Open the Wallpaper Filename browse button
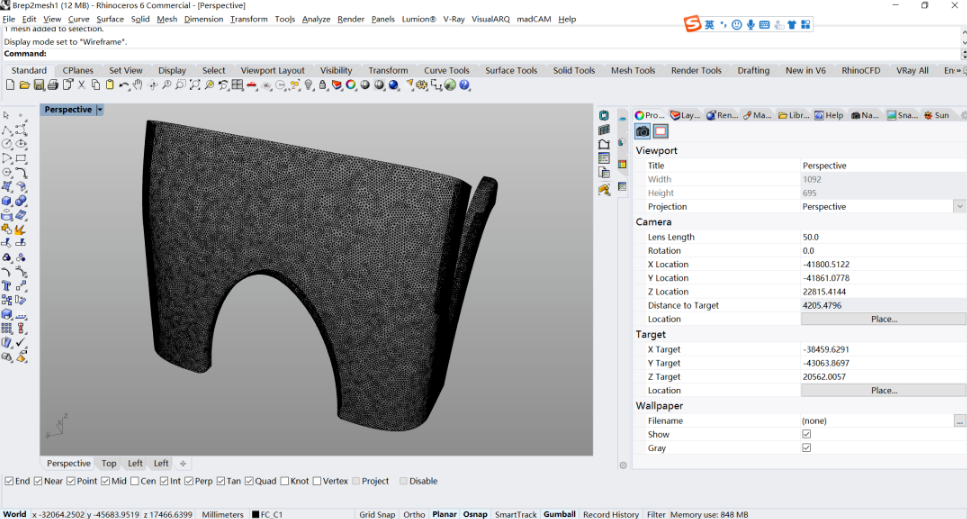 (x=959, y=421)
